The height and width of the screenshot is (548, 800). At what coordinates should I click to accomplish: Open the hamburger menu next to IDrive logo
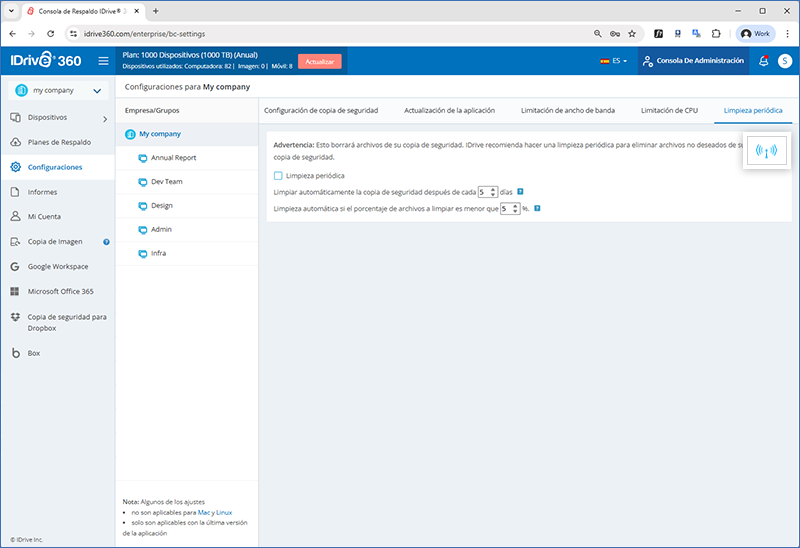[103, 61]
